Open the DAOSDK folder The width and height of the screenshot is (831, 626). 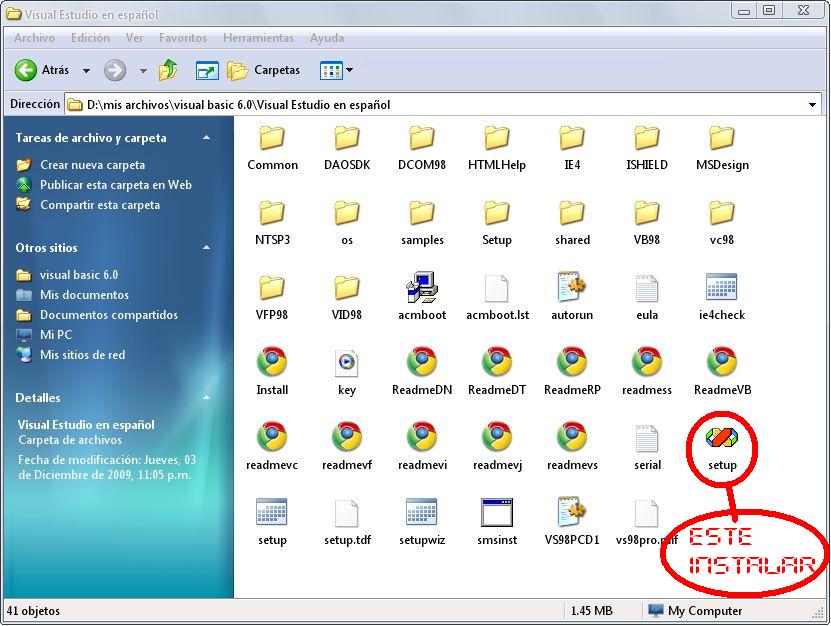(x=347, y=149)
